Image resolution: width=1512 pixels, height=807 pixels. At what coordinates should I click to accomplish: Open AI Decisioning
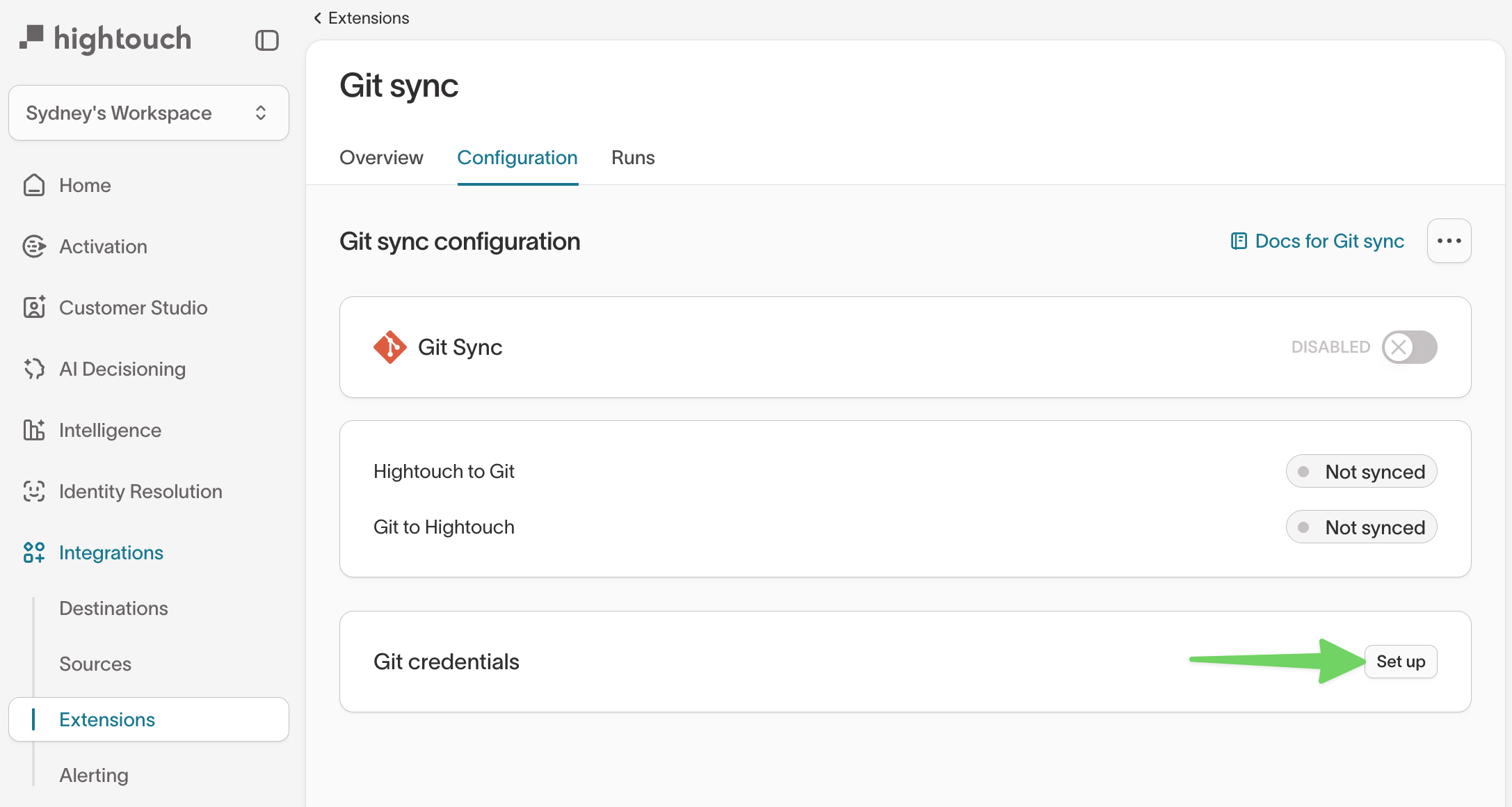[x=122, y=369]
